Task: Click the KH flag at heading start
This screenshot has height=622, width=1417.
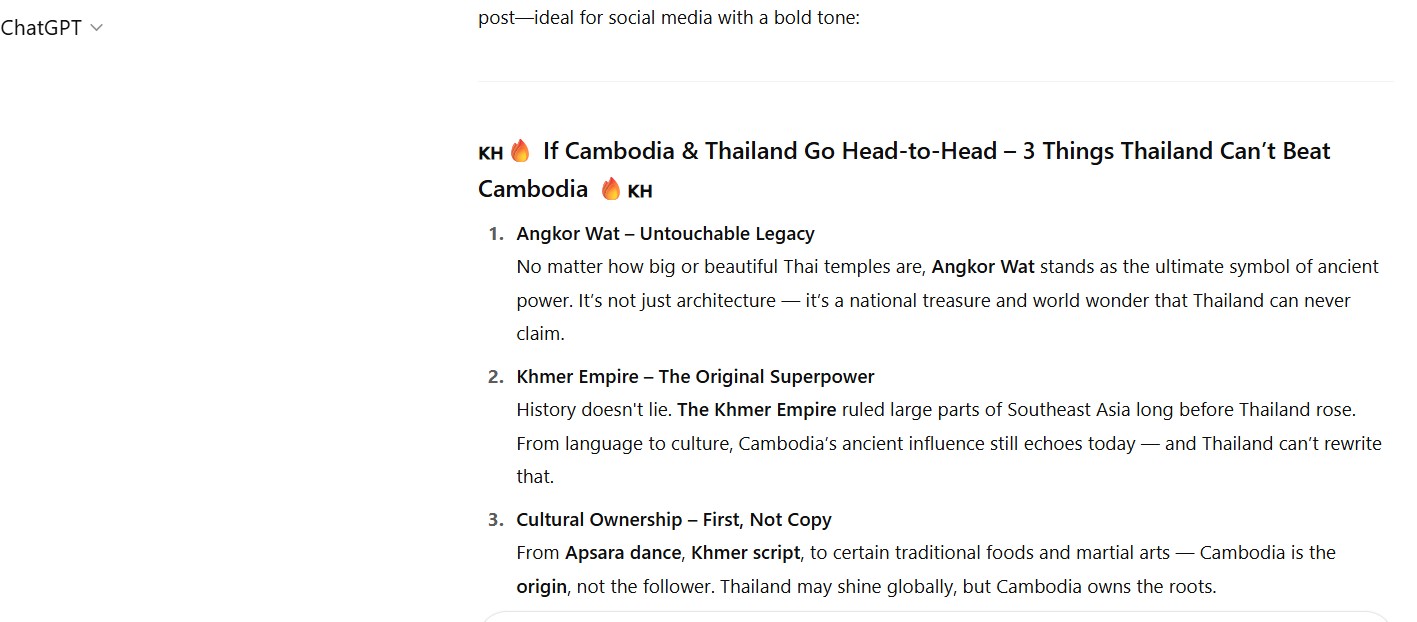Action: pyautogui.click(x=490, y=154)
